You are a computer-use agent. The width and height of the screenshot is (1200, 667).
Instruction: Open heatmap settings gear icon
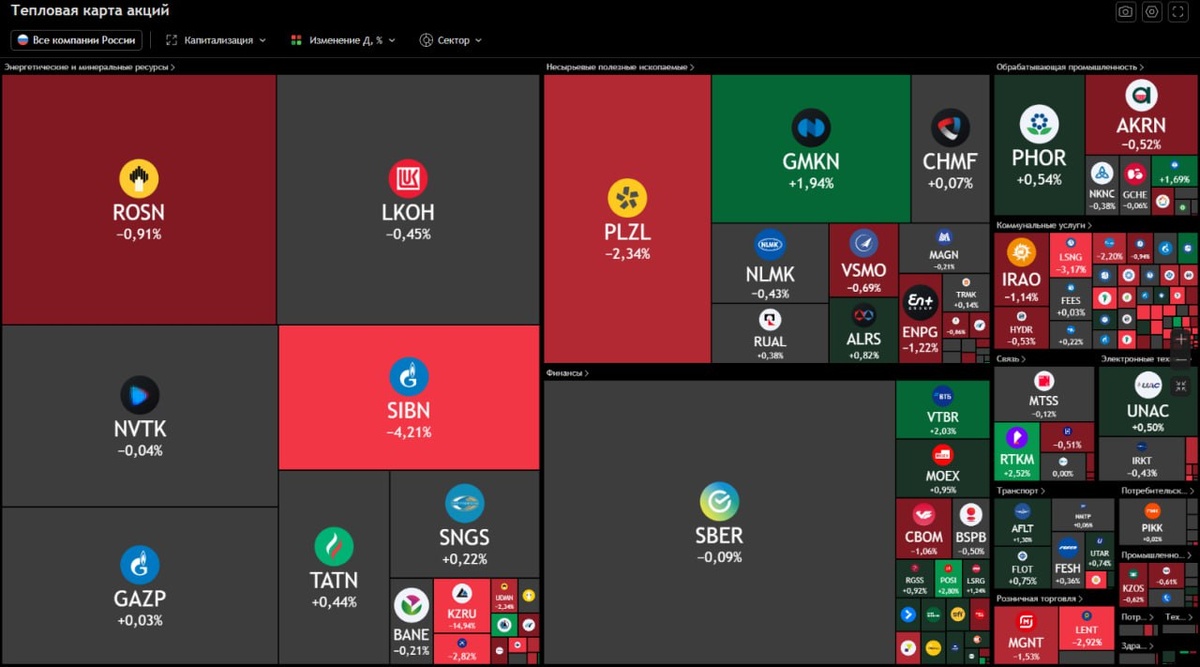click(x=1152, y=12)
